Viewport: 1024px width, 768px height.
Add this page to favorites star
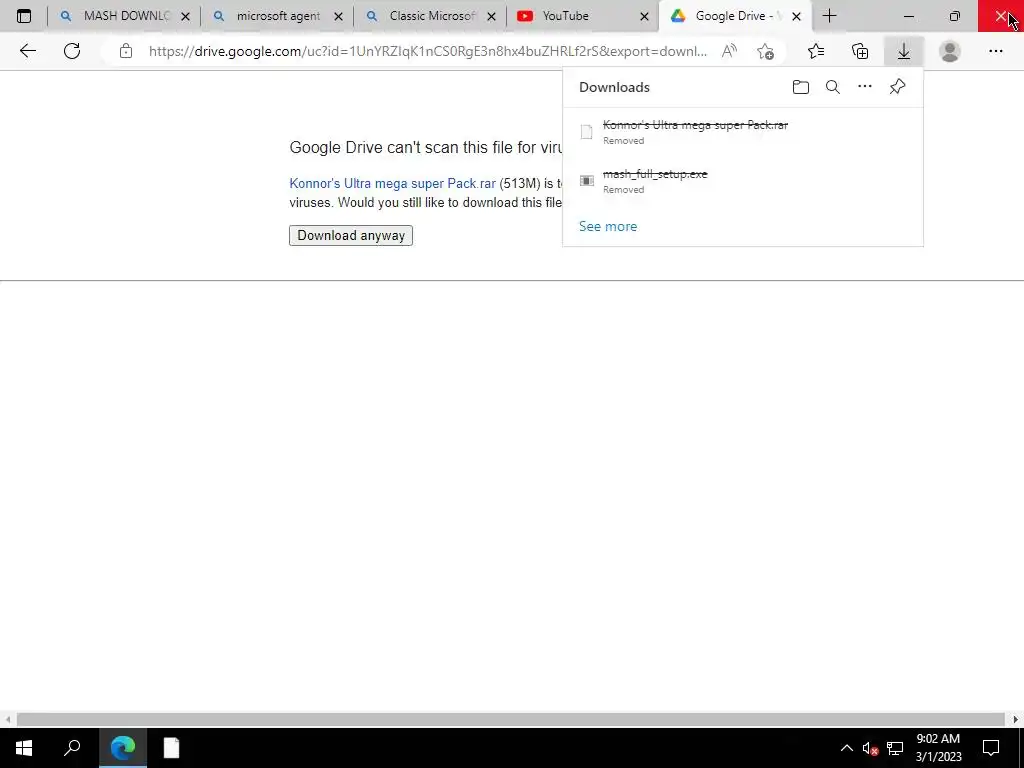pyautogui.click(x=765, y=51)
